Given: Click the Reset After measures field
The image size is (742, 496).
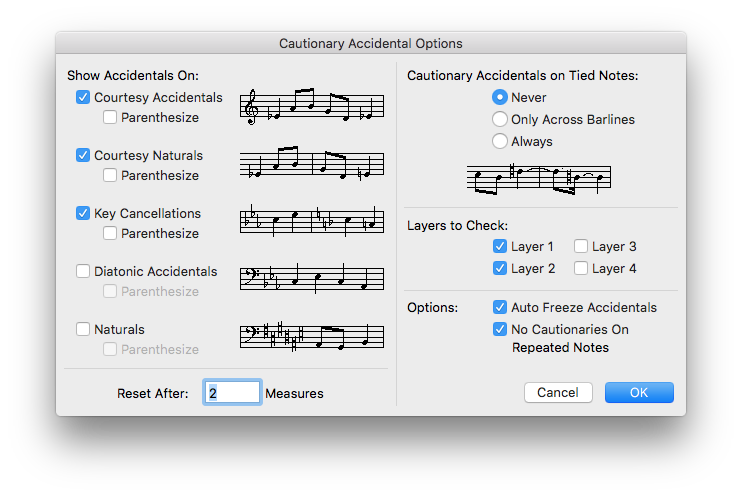Looking at the screenshot, I should tap(232, 392).
